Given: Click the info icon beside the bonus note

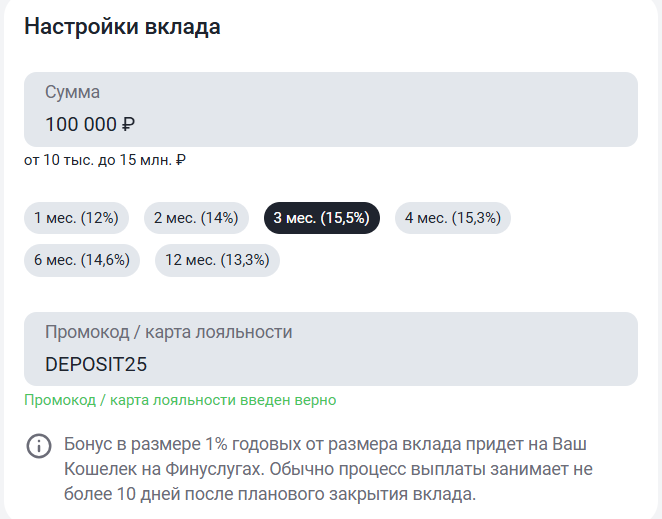Looking at the screenshot, I should (38, 445).
